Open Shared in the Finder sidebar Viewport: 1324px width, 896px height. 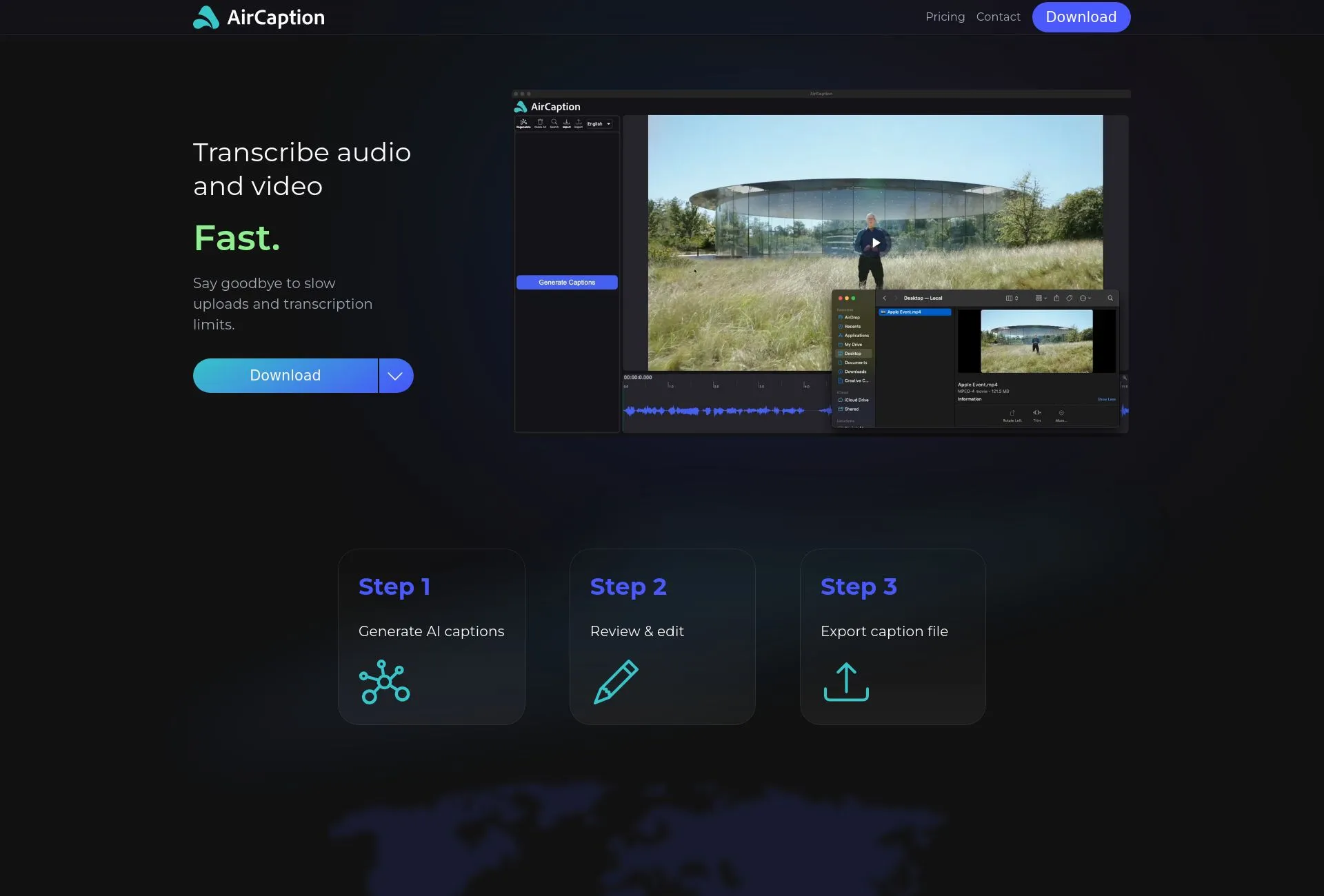(x=849, y=409)
